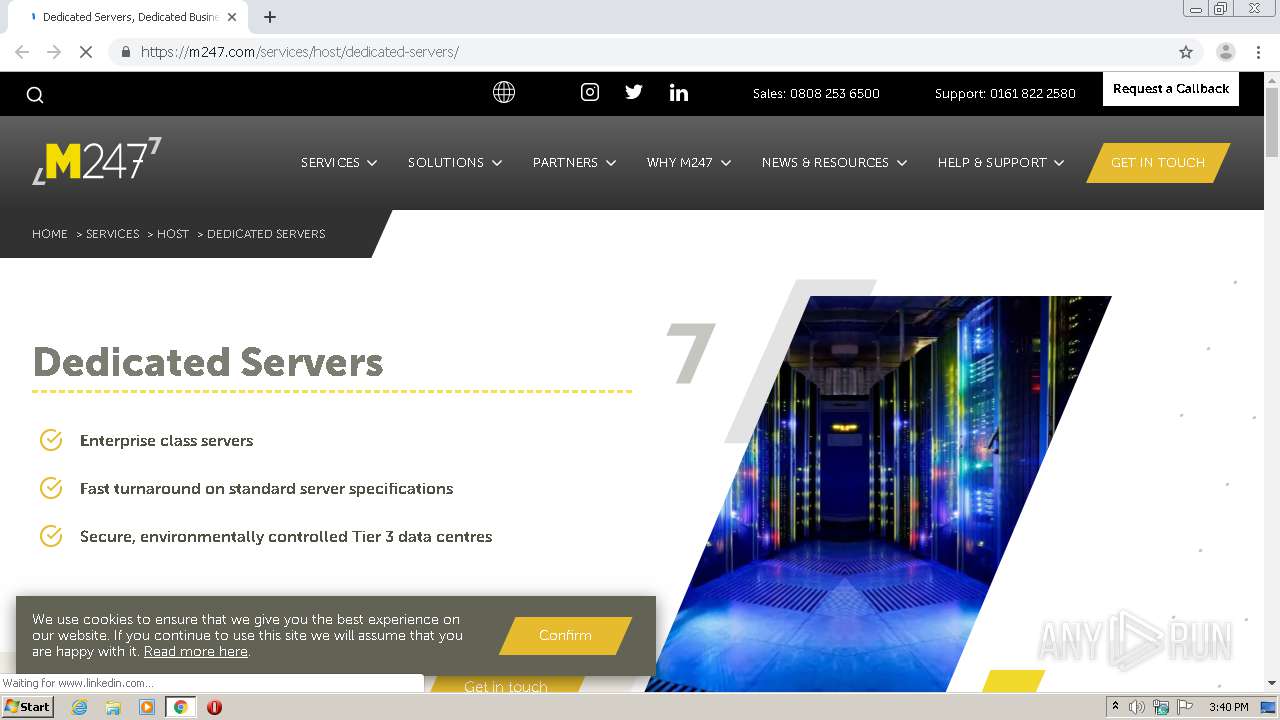Visit the M247 LinkedIn icon
The width and height of the screenshot is (1280, 720).
(679, 92)
